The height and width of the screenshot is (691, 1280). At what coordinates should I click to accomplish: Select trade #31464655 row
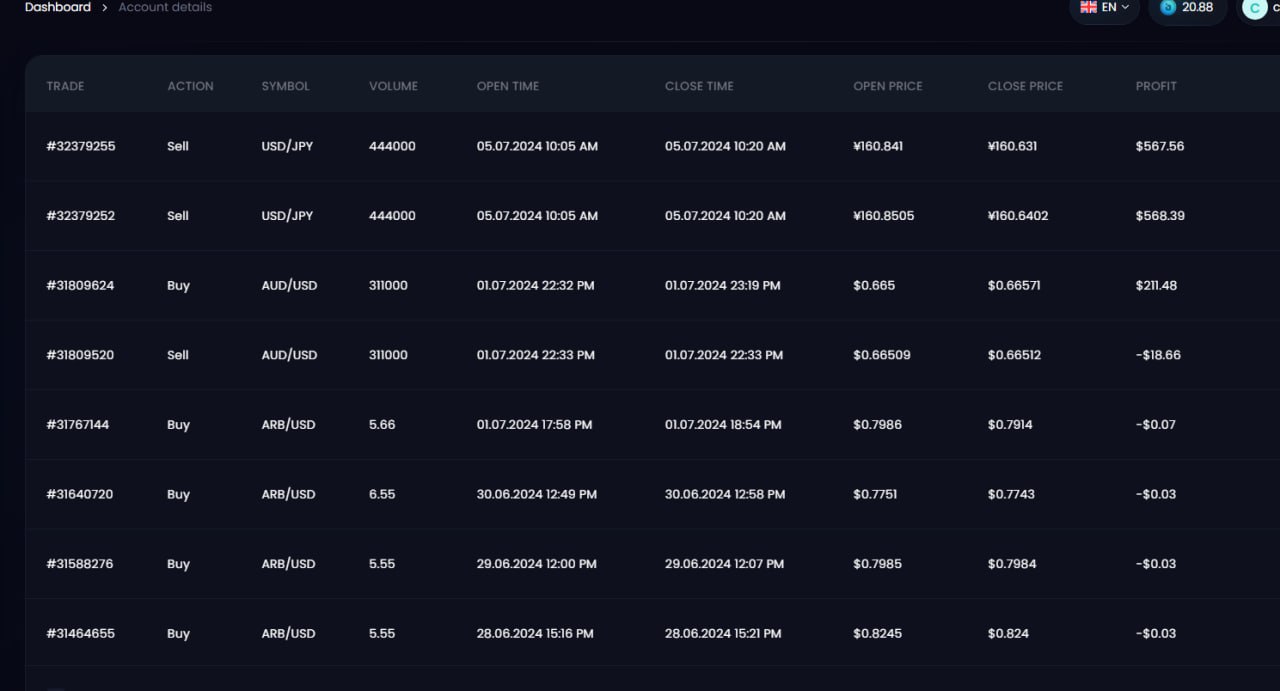pyautogui.click(x=80, y=633)
